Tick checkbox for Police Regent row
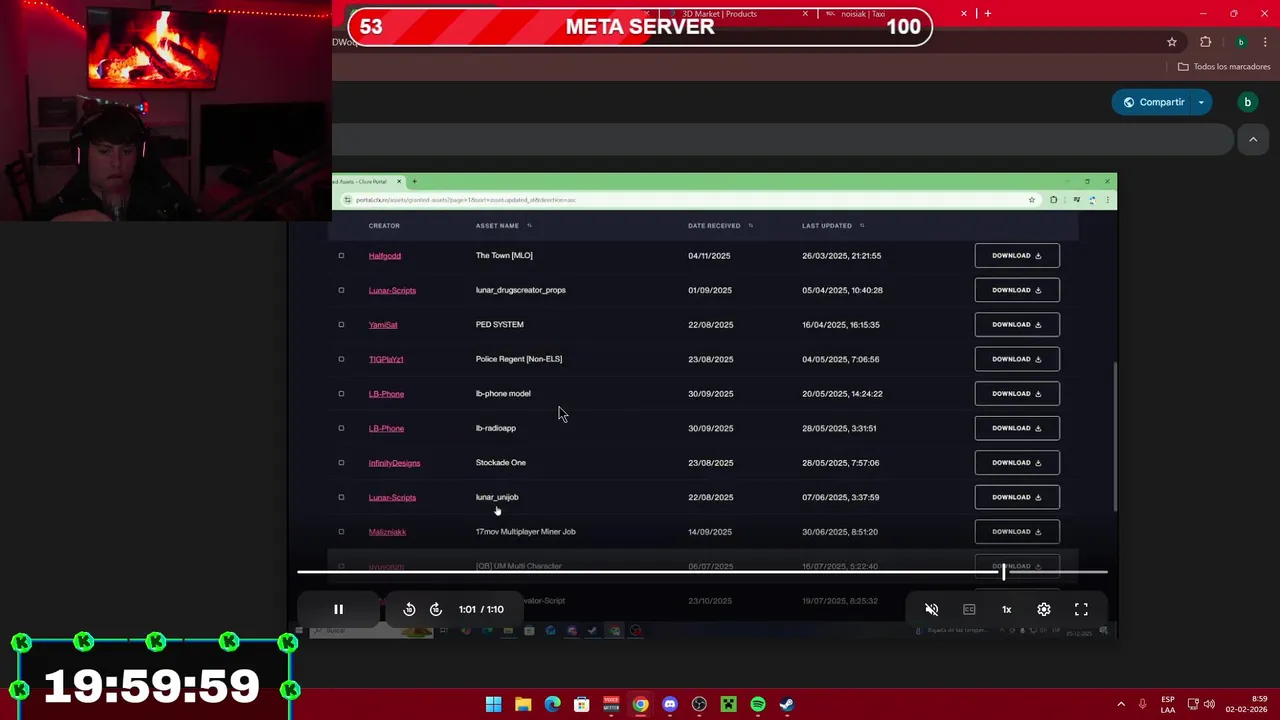This screenshot has height=720, width=1280. [x=341, y=359]
